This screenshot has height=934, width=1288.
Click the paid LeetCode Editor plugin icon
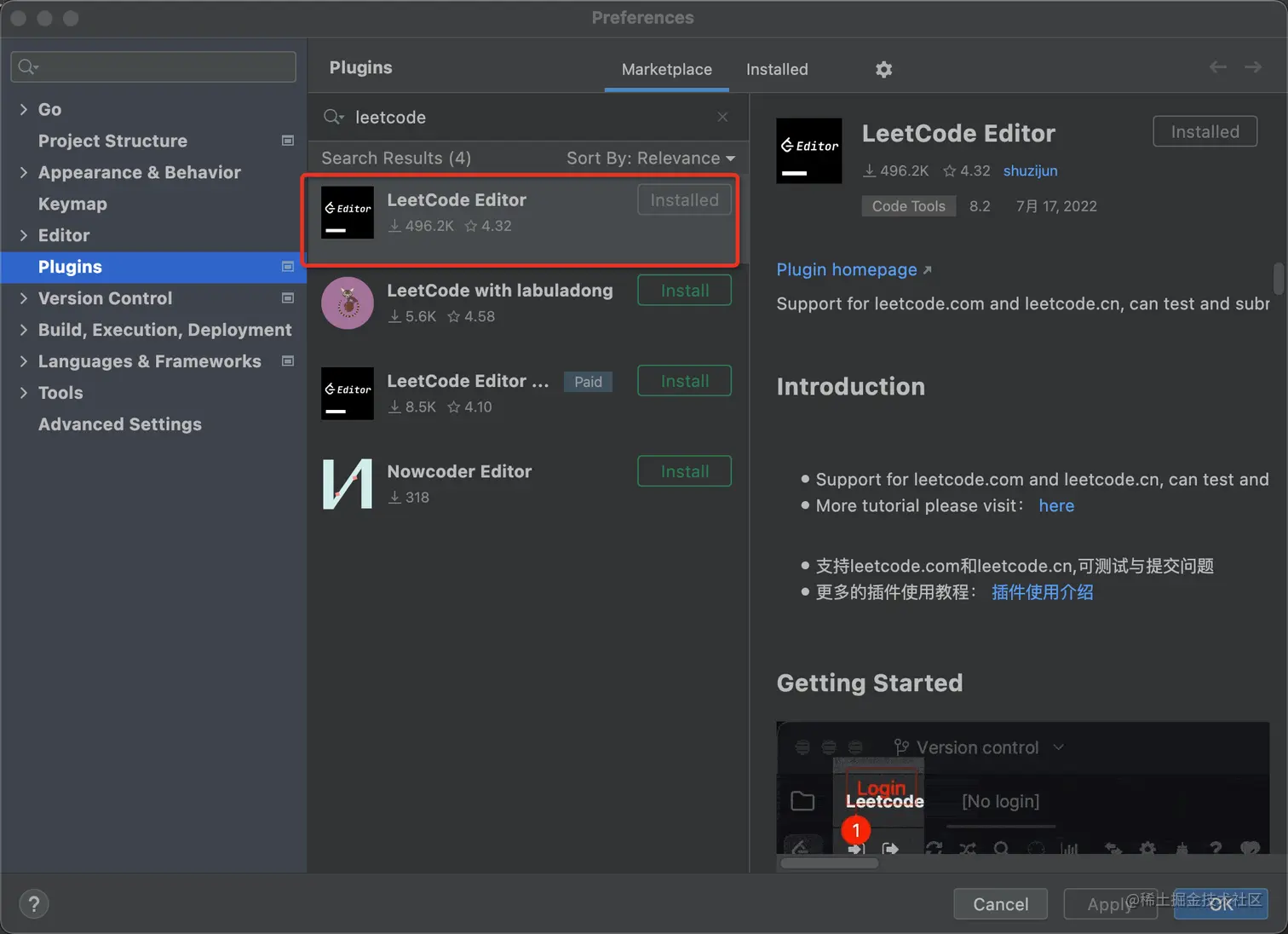(x=348, y=393)
